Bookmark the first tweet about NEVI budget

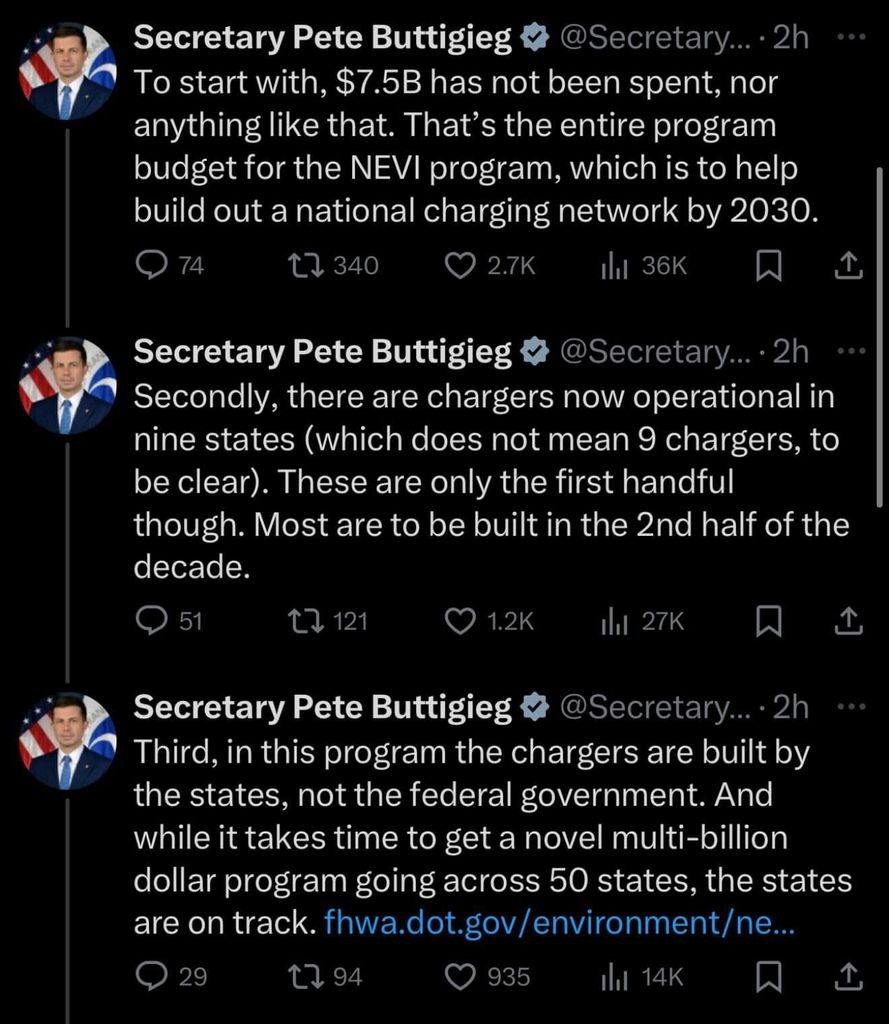[768, 266]
